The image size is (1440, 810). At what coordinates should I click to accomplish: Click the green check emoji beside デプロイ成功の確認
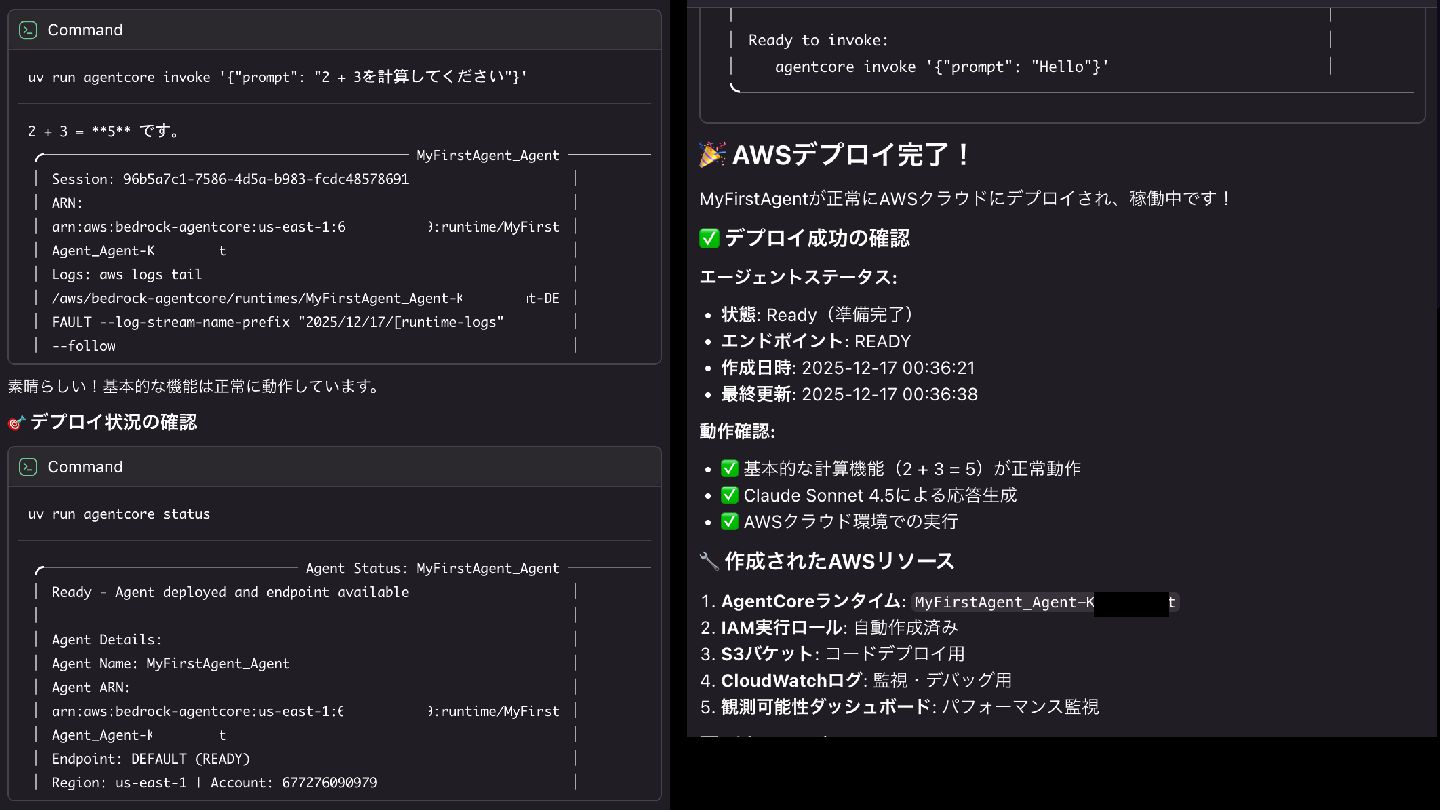coord(709,238)
